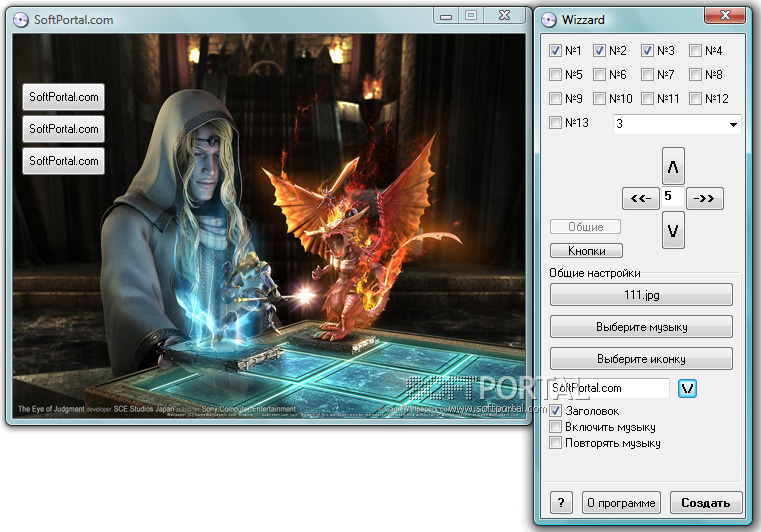Open help with the ? button
The width and height of the screenshot is (761, 532).
coord(562,502)
